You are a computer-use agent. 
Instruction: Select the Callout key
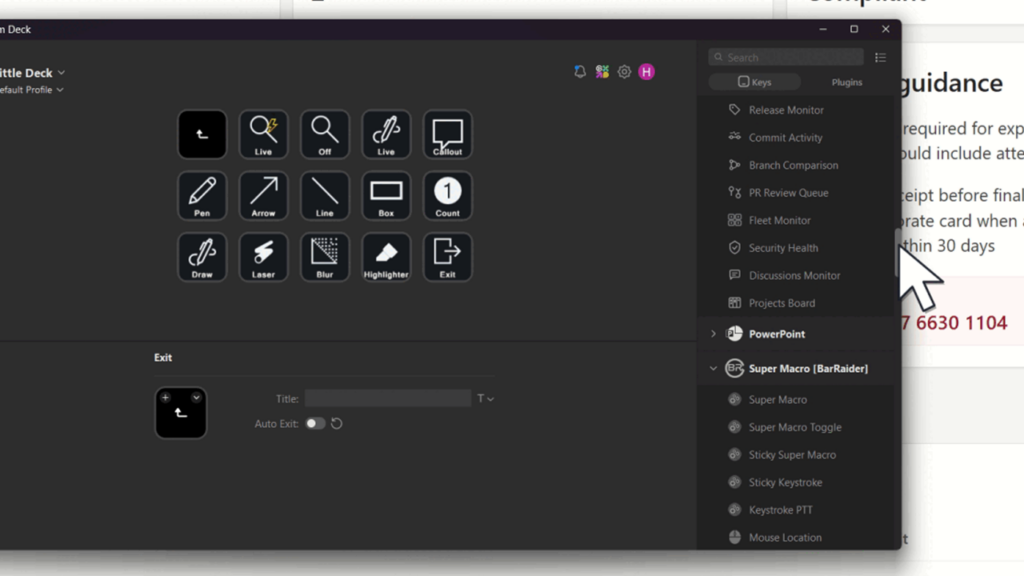(x=447, y=135)
